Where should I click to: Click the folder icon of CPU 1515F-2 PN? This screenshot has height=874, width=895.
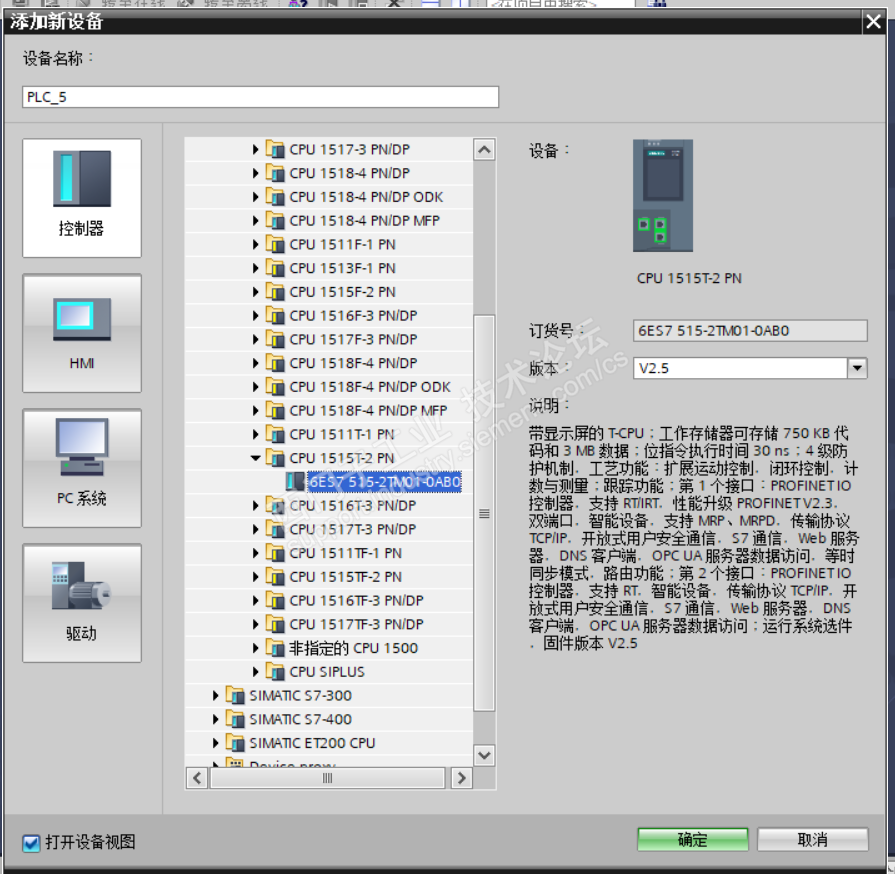click(x=275, y=292)
